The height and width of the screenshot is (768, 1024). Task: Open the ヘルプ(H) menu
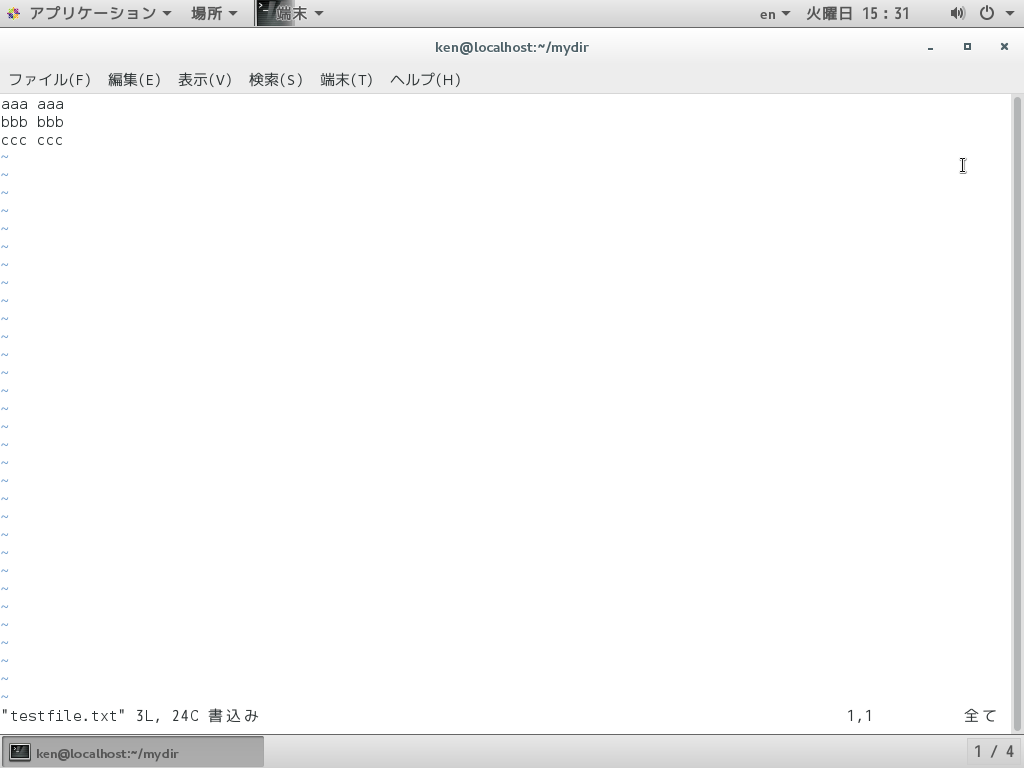coord(425,80)
